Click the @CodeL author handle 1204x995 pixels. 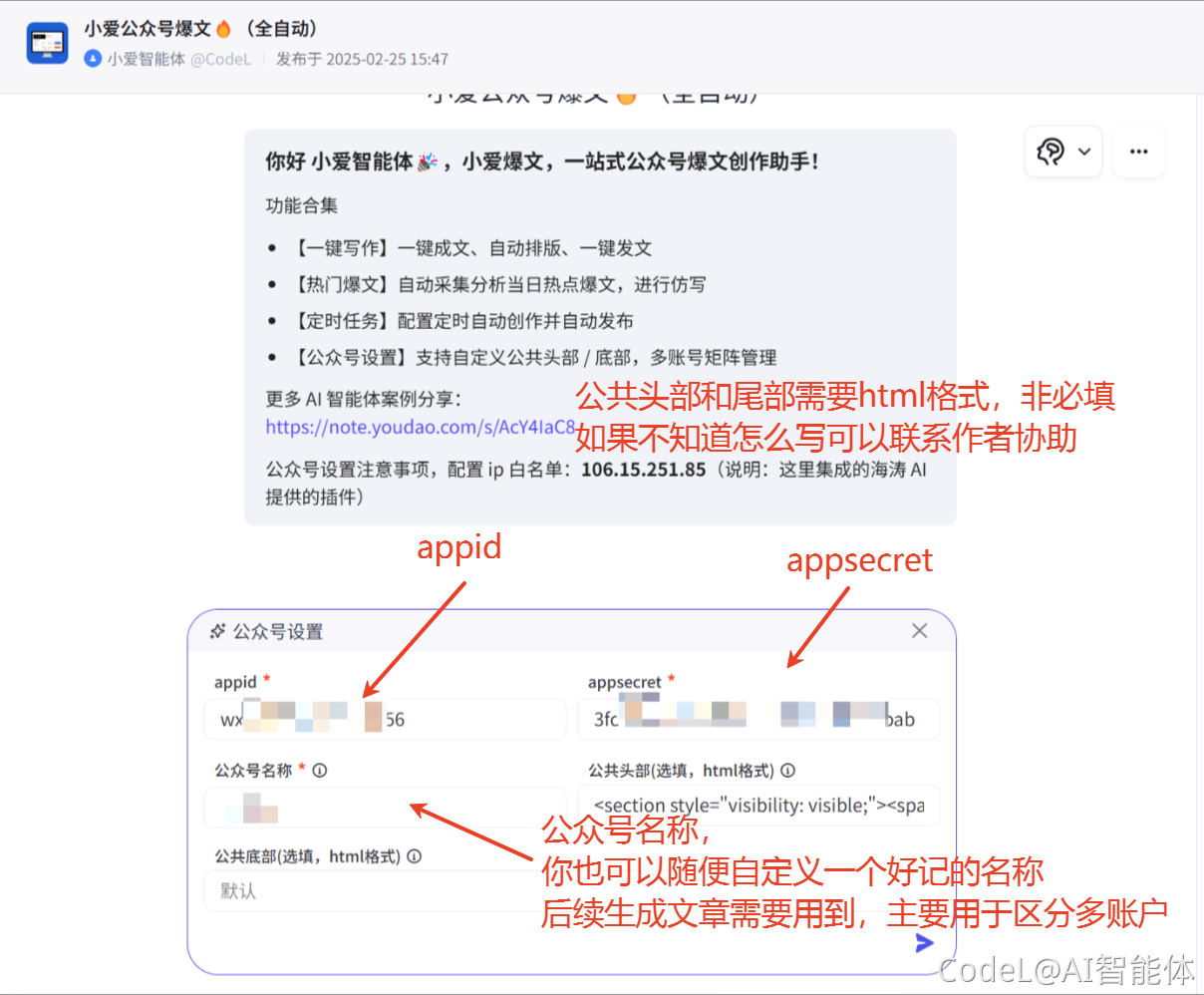220,59
